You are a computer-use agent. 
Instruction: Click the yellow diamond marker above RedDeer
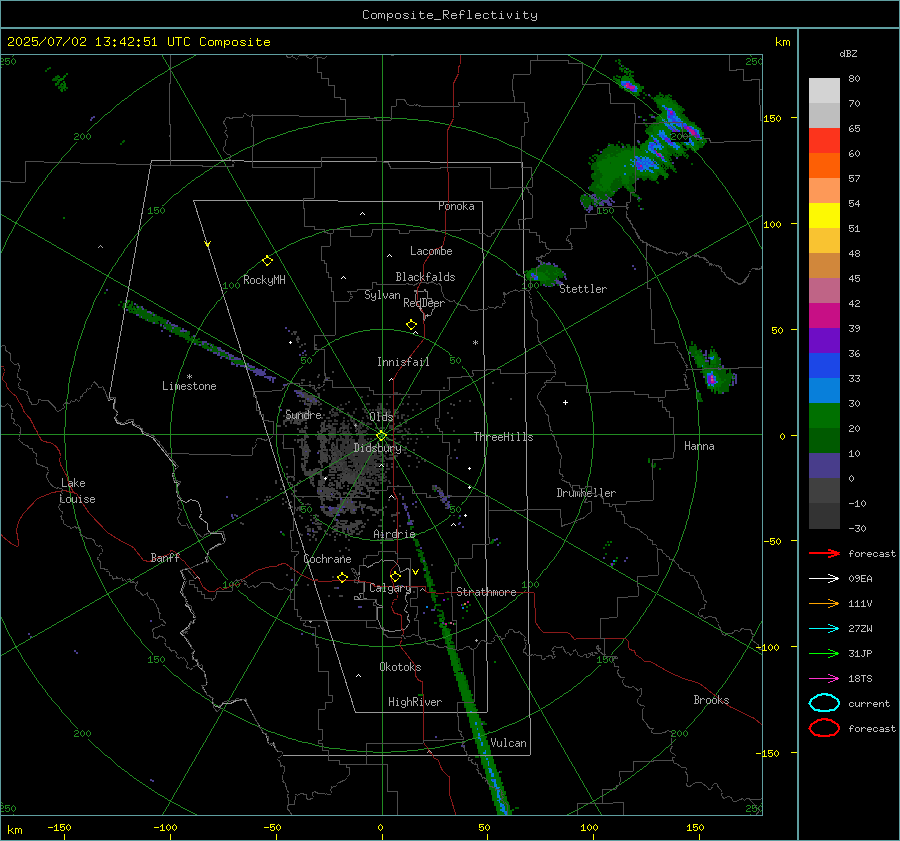pos(411,325)
